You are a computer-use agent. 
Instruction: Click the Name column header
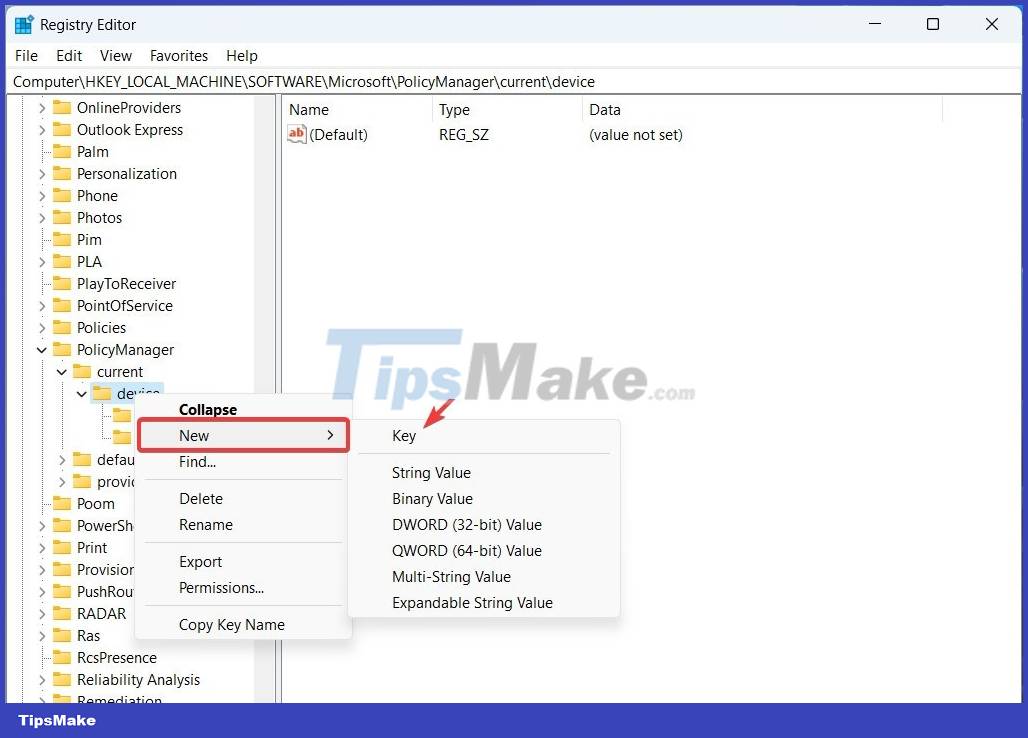pyautogui.click(x=359, y=109)
